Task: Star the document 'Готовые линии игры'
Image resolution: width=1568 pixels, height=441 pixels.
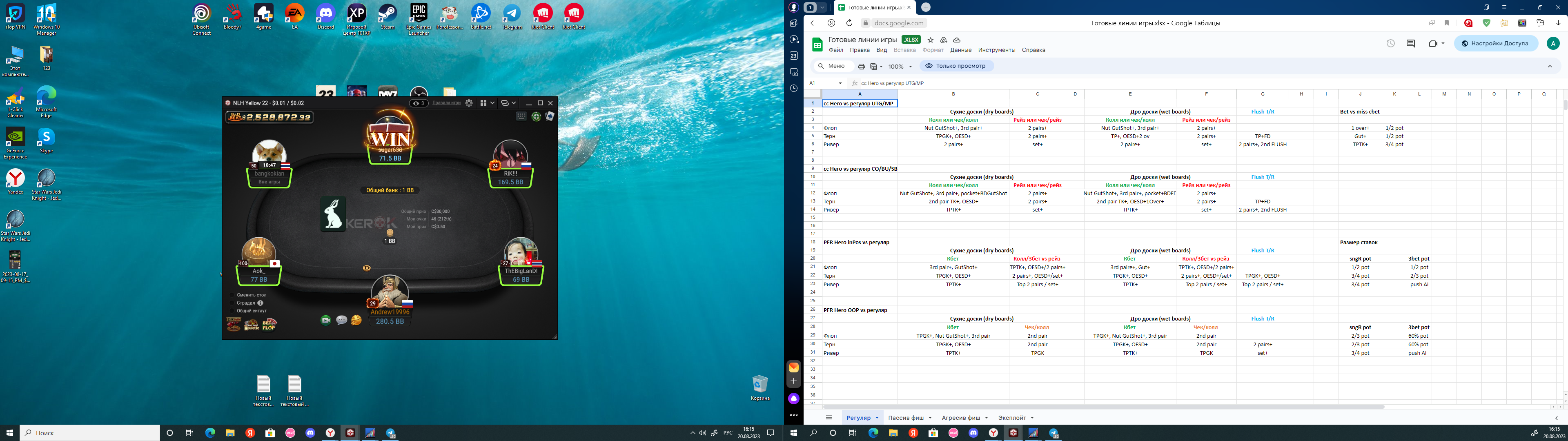Action: tap(930, 40)
